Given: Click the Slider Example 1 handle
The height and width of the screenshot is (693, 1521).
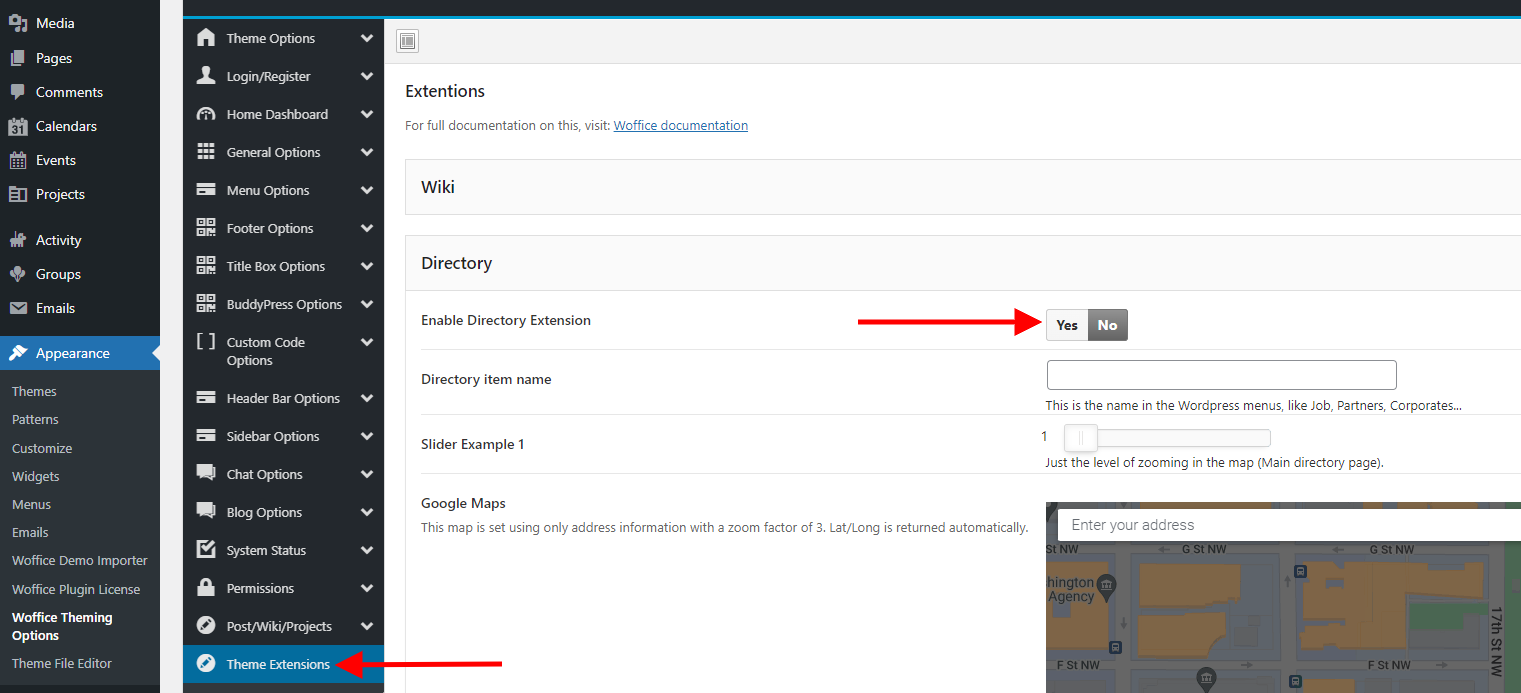Looking at the screenshot, I should click(x=1080, y=438).
